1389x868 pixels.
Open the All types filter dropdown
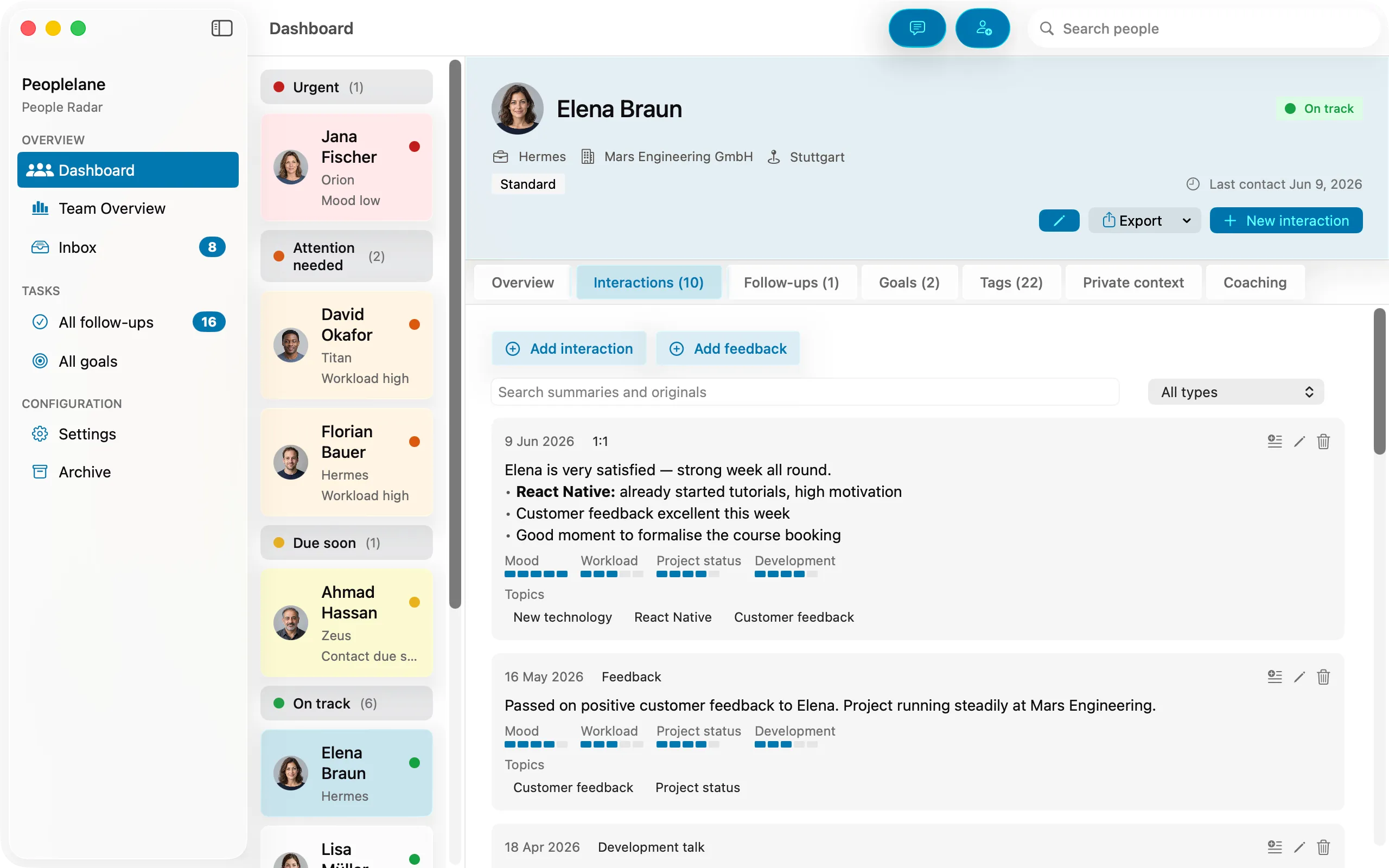click(1235, 392)
